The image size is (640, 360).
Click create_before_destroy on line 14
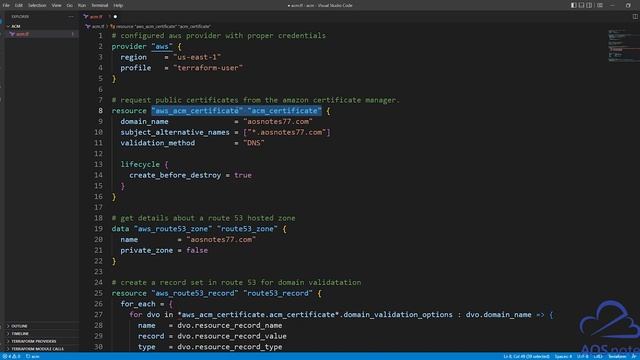[175, 175]
